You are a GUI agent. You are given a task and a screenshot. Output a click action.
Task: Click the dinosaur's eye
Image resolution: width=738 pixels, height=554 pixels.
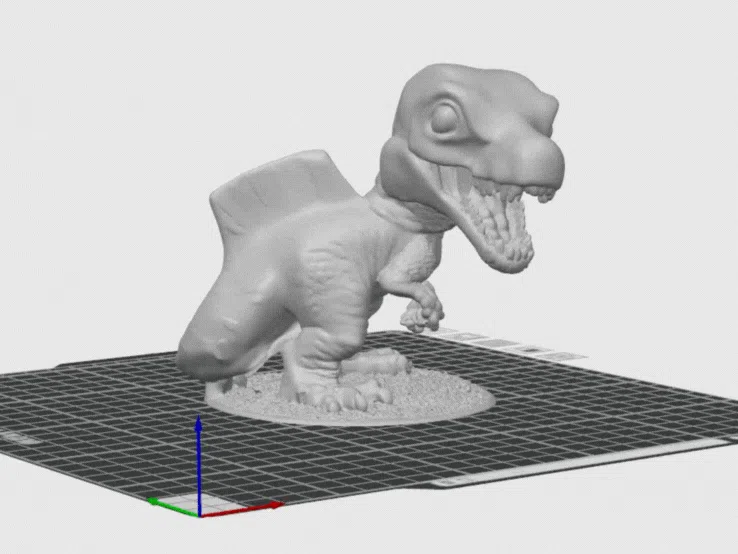pyautogui.click(x=443, y=118)
